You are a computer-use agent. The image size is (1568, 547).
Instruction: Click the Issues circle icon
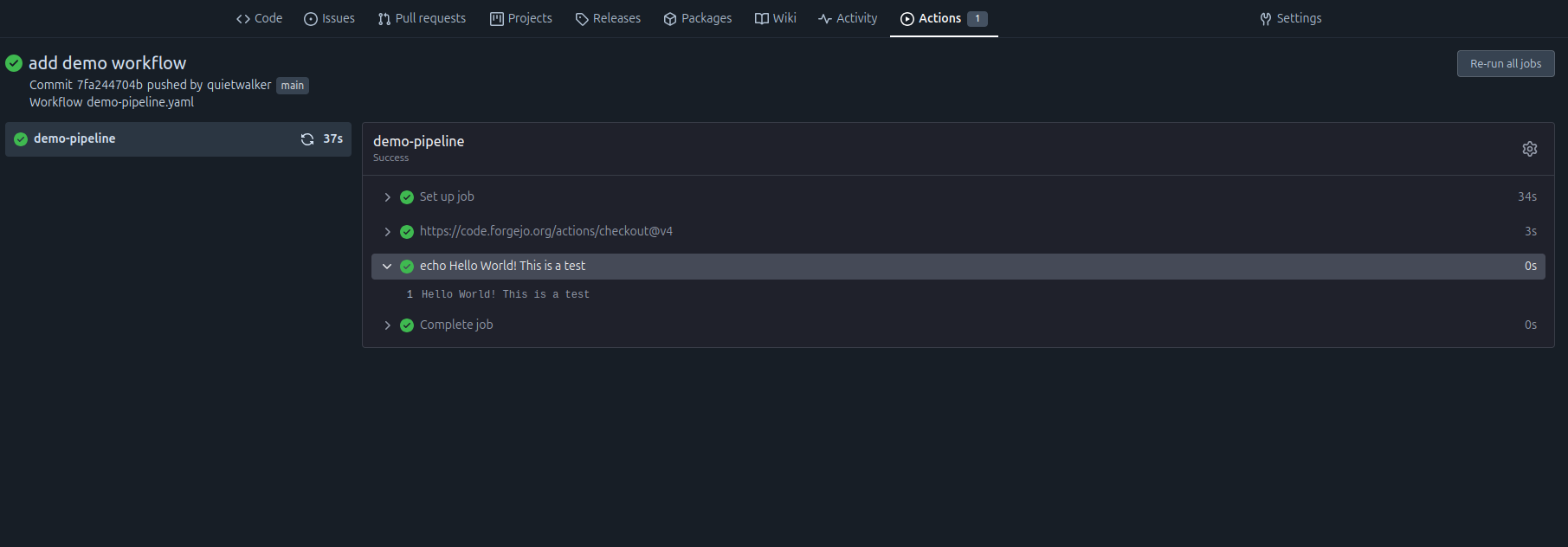pyautogui.click(x=311, y=19)
